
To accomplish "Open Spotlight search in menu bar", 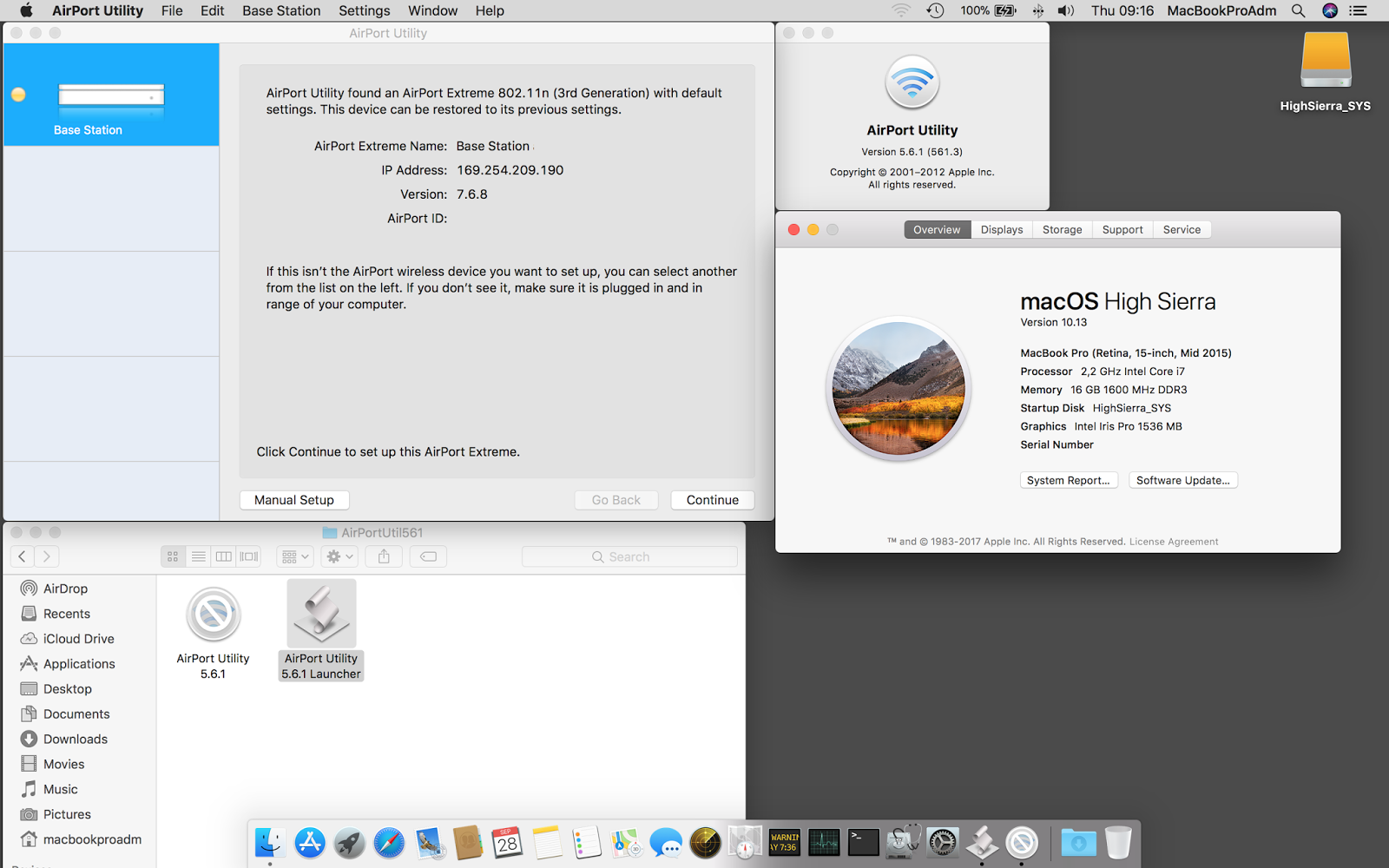I will pos(1298,10).
